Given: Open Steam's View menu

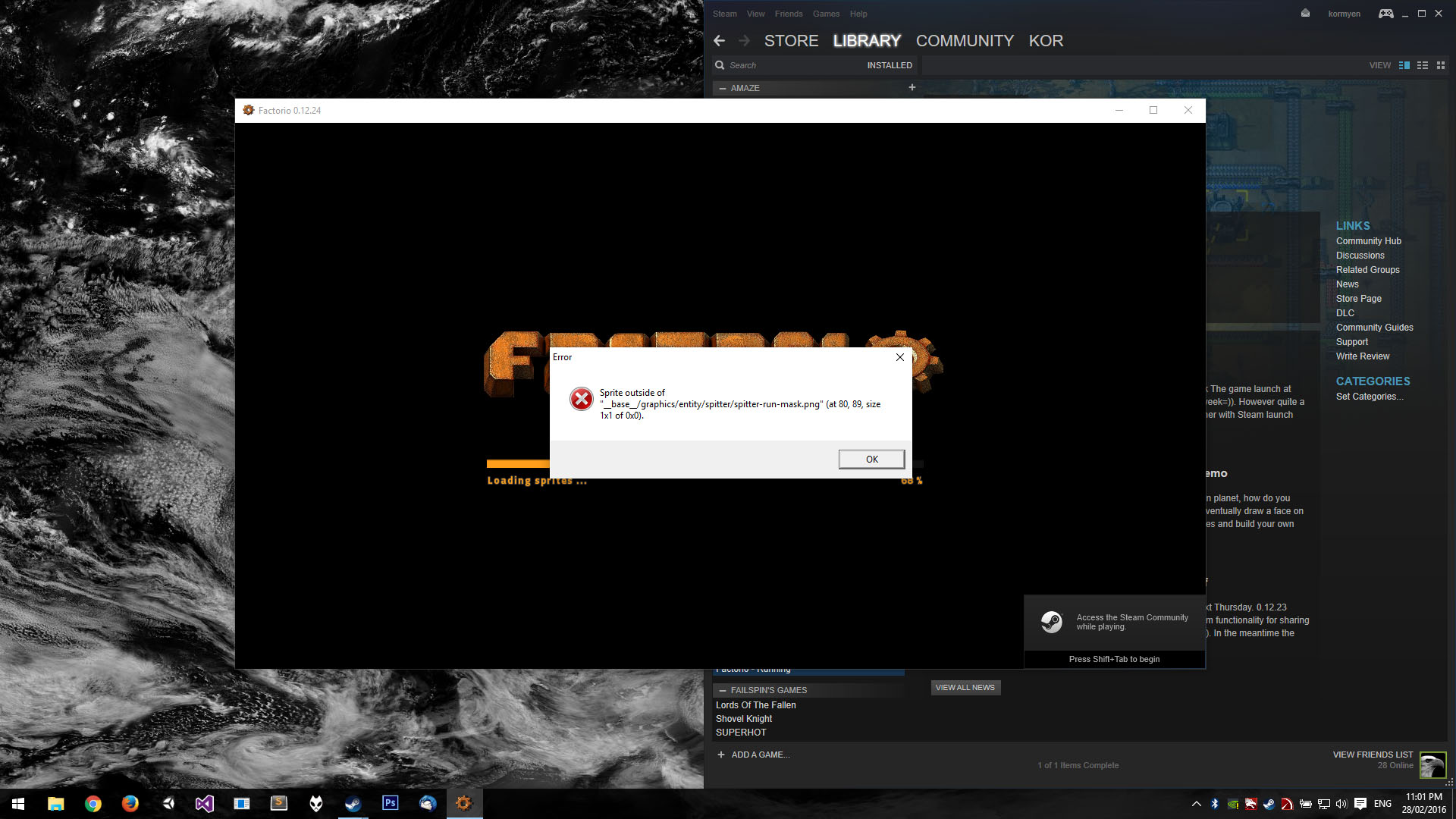Looking at the screenshot, I should [x=755, y=14].
